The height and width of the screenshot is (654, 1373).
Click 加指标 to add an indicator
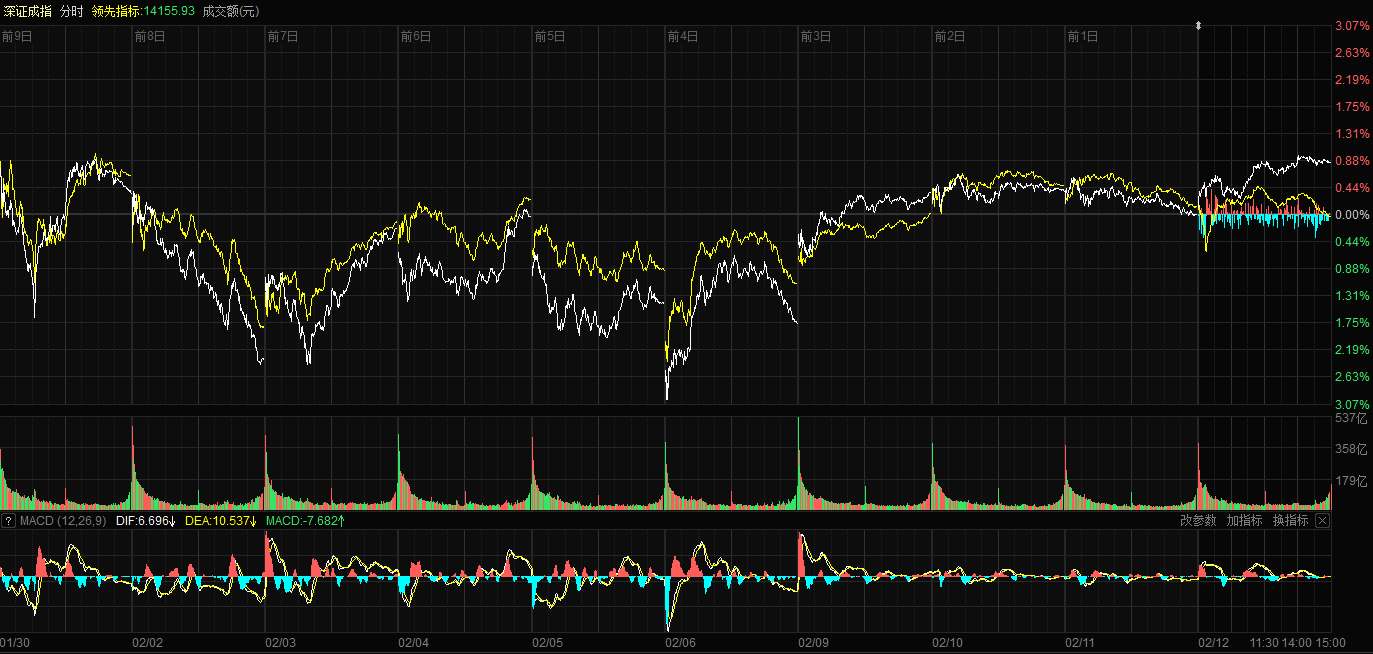click(x=1244, y=521)
